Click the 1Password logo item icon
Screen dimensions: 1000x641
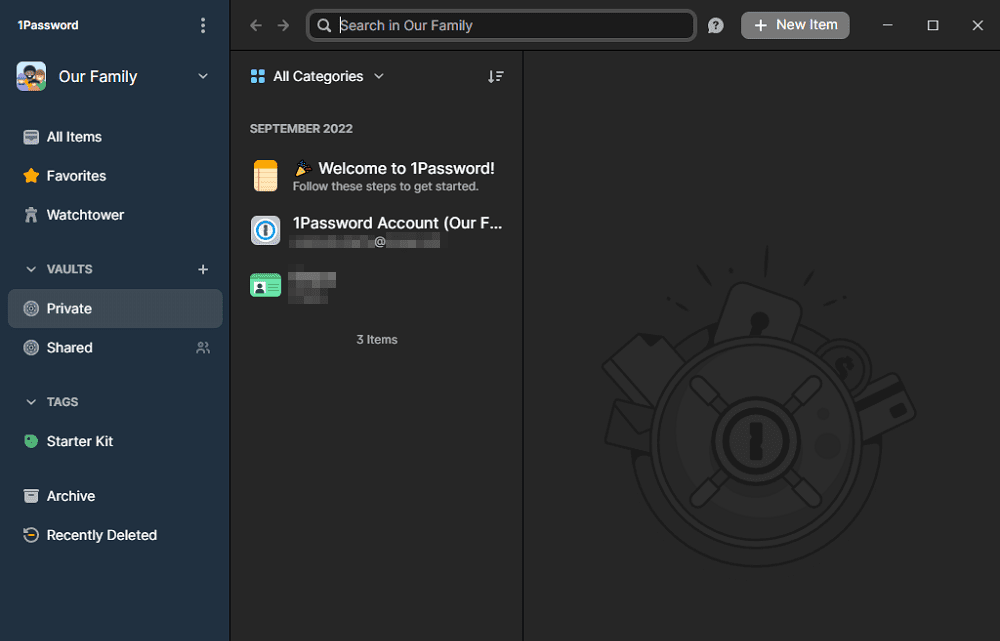coord(265,231)
